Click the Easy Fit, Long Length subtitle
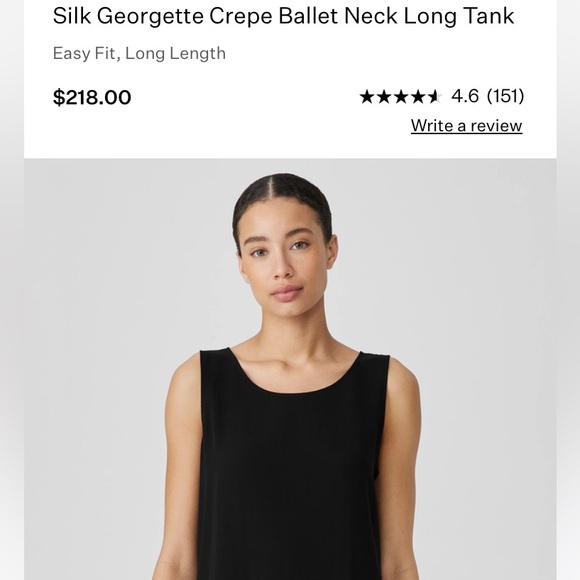This screenshot has width=580, height=580. coord(139,54)
